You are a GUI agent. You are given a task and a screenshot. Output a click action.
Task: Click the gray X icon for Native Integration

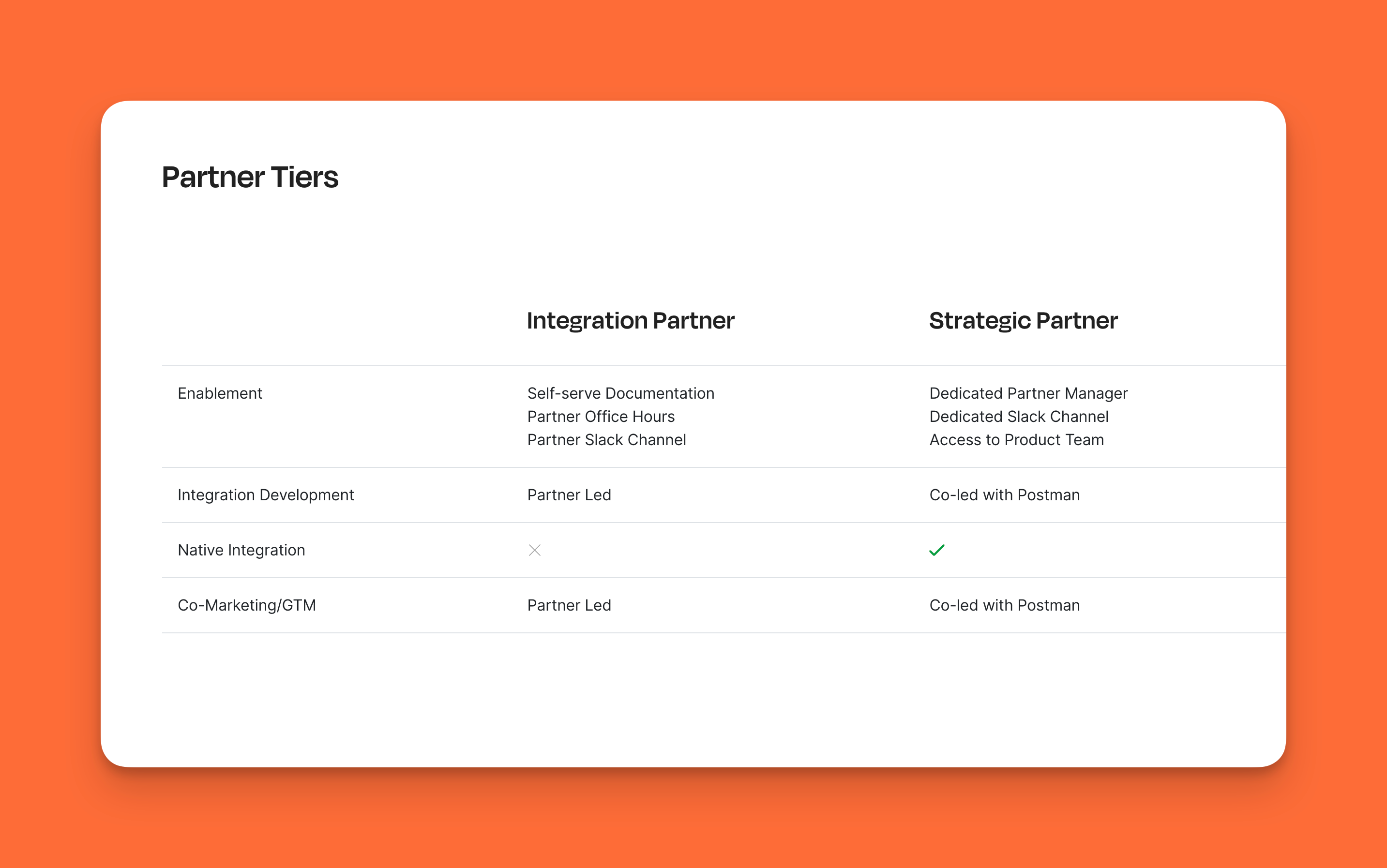534,550
